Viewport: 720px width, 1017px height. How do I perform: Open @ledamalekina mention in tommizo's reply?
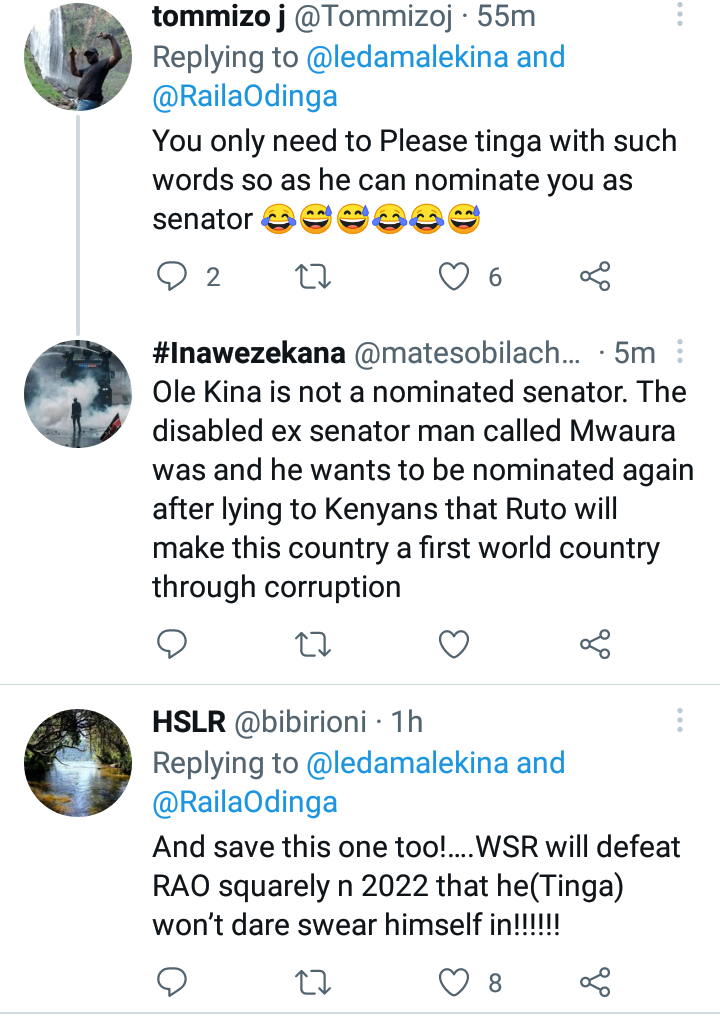(x=407, y=57)
